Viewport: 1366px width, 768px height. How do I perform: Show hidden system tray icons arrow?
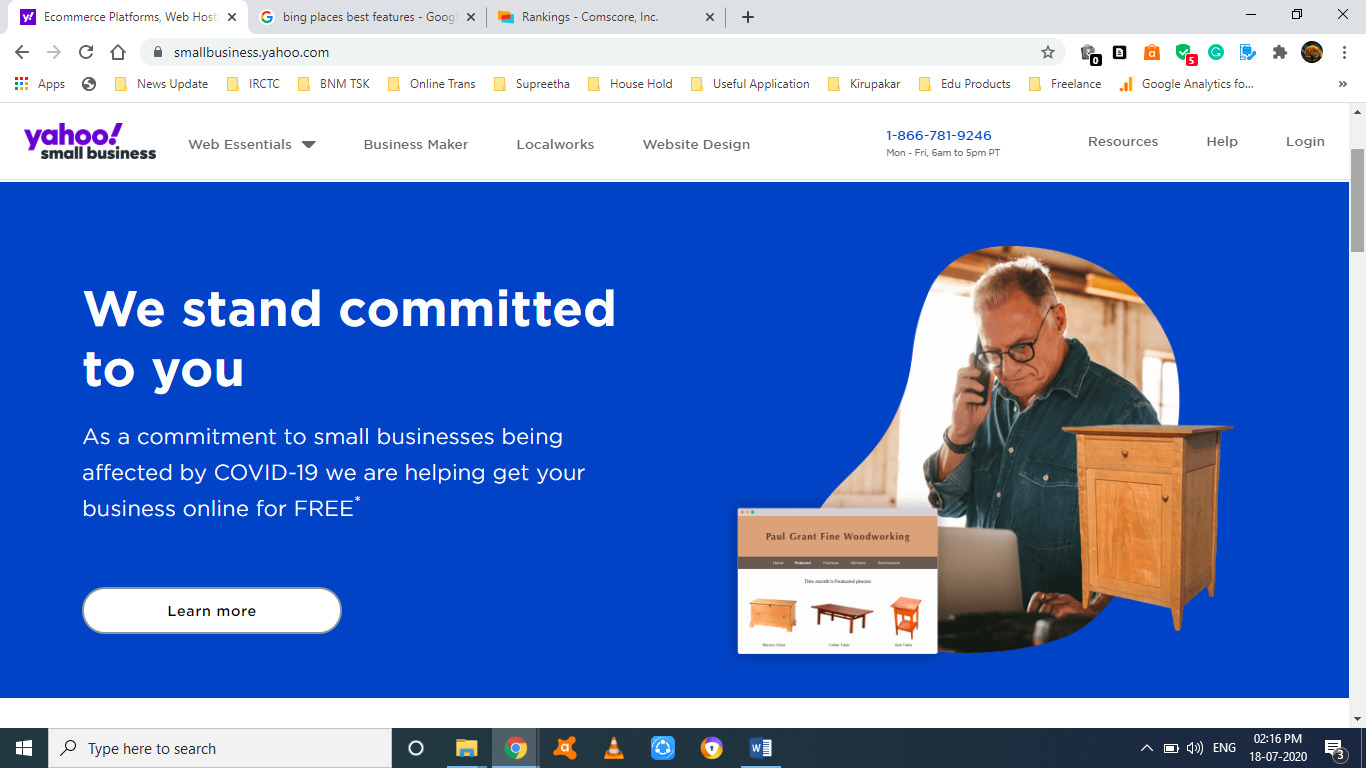(x=1146, y=748)
